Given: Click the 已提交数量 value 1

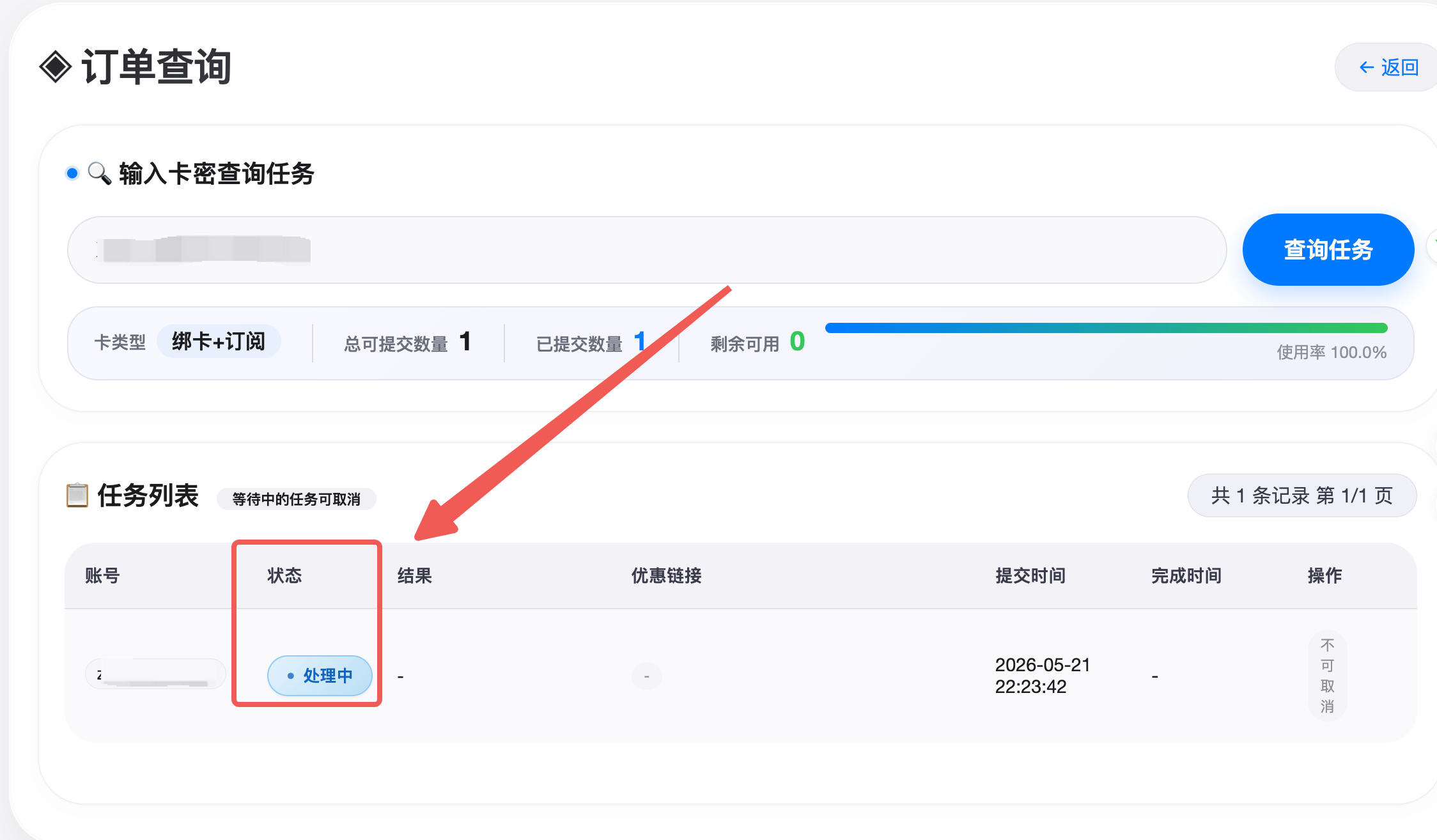Looking at the screenshot, I should click(639, 341).
